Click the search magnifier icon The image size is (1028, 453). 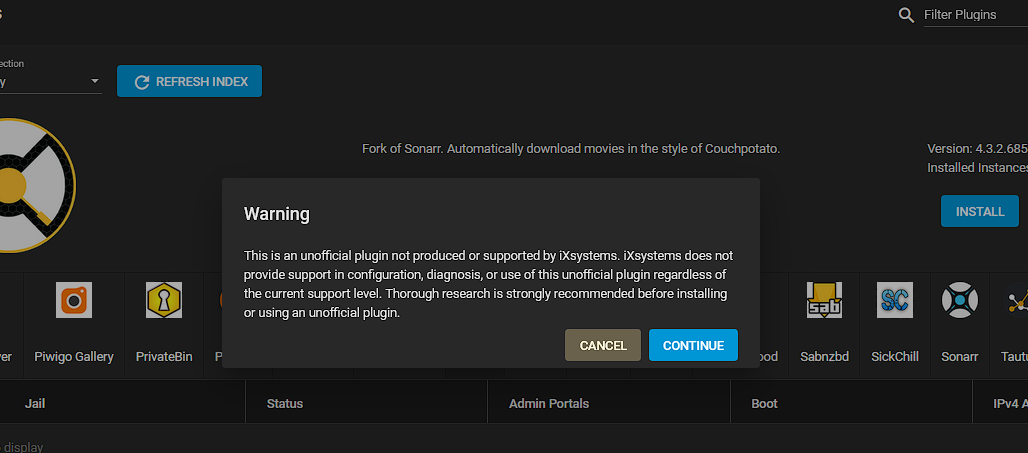tap(906, 15)
